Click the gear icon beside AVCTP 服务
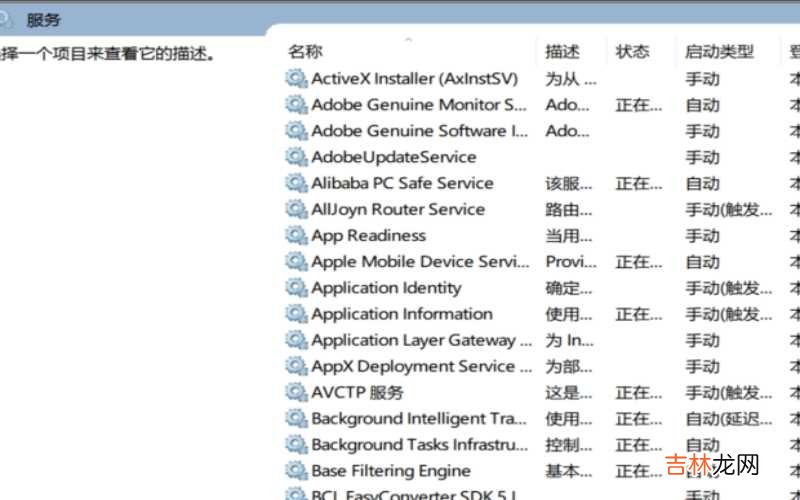 pos(296,392)
